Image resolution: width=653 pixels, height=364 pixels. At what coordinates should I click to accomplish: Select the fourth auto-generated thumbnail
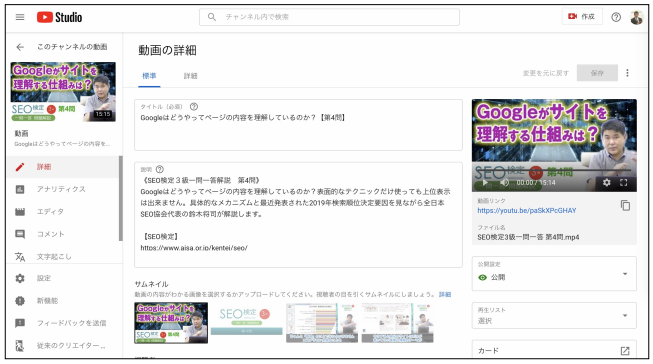point(397,323)
